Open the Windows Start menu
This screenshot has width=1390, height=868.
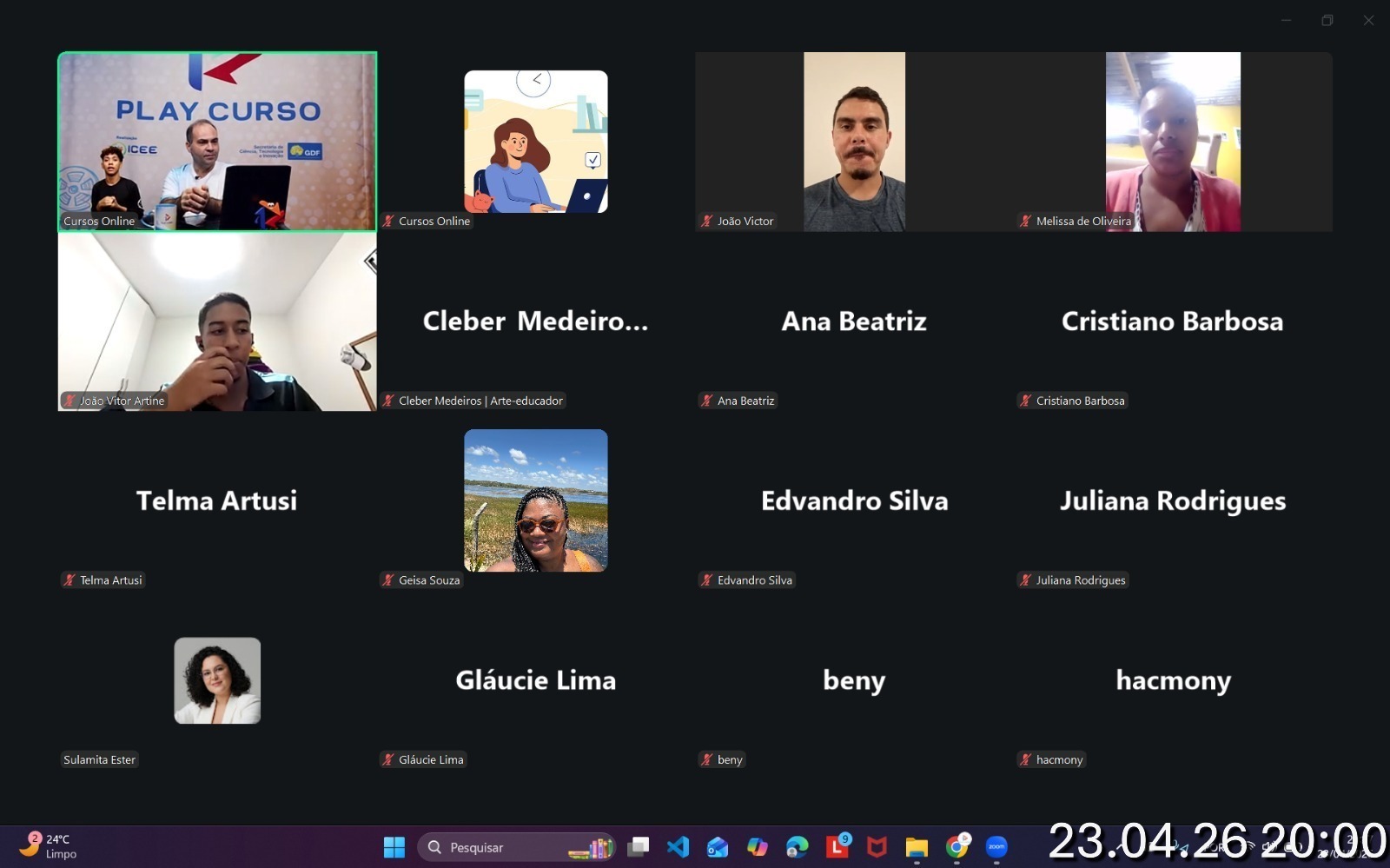(x=394, y=847)
